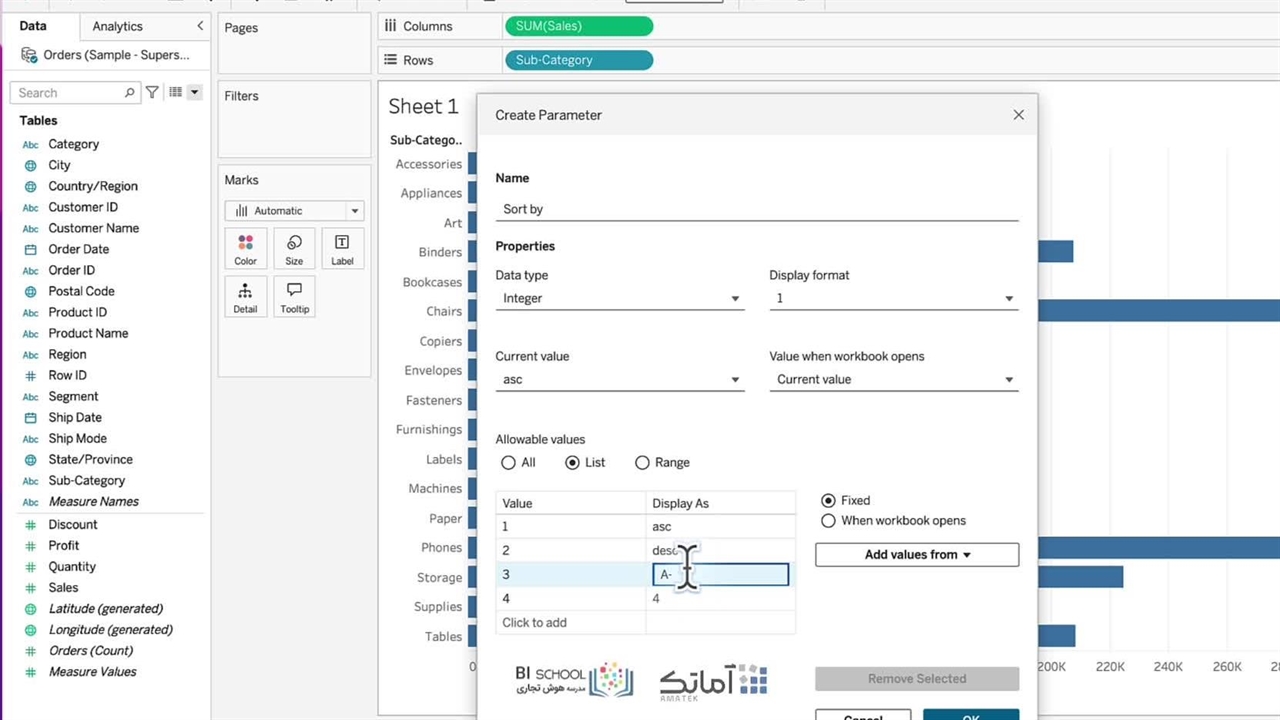Click the Add values from button
The height and width of the screenshot is (720, 1280).
tap(916, 555)
